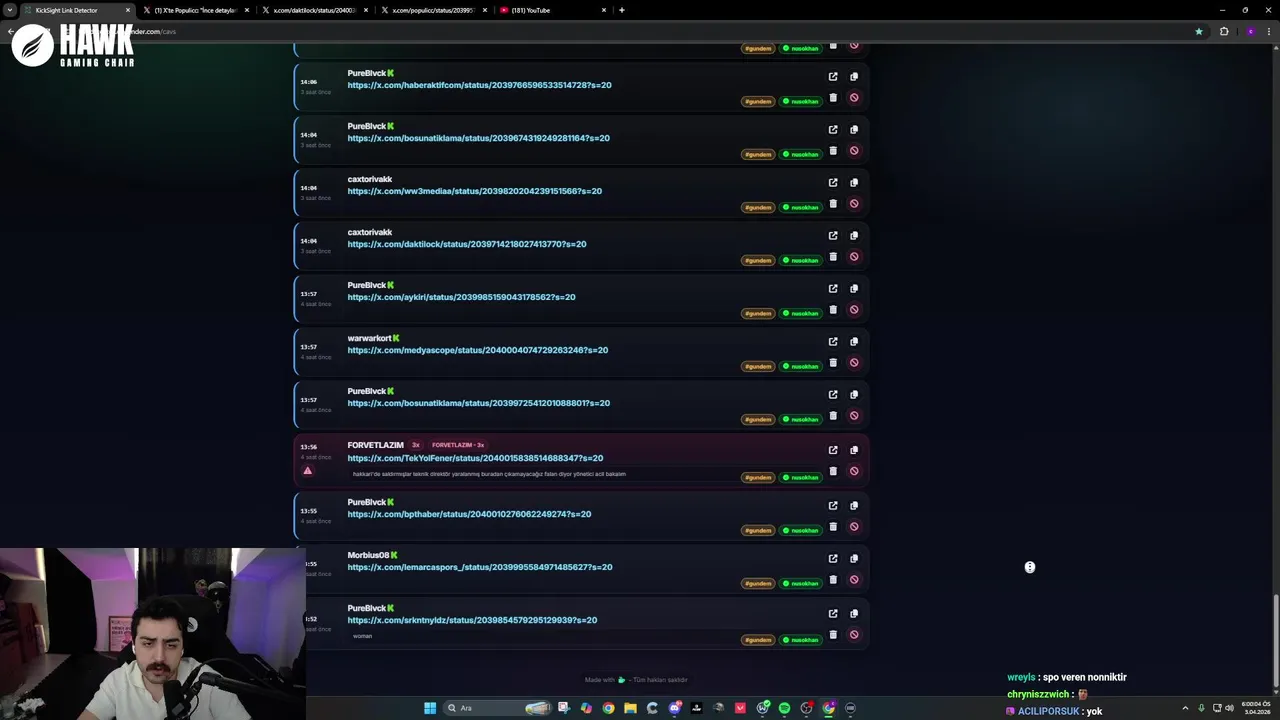
Task: Click the 3x repeat badge beside FORVETLAZIM
Action: coord(416,445)
